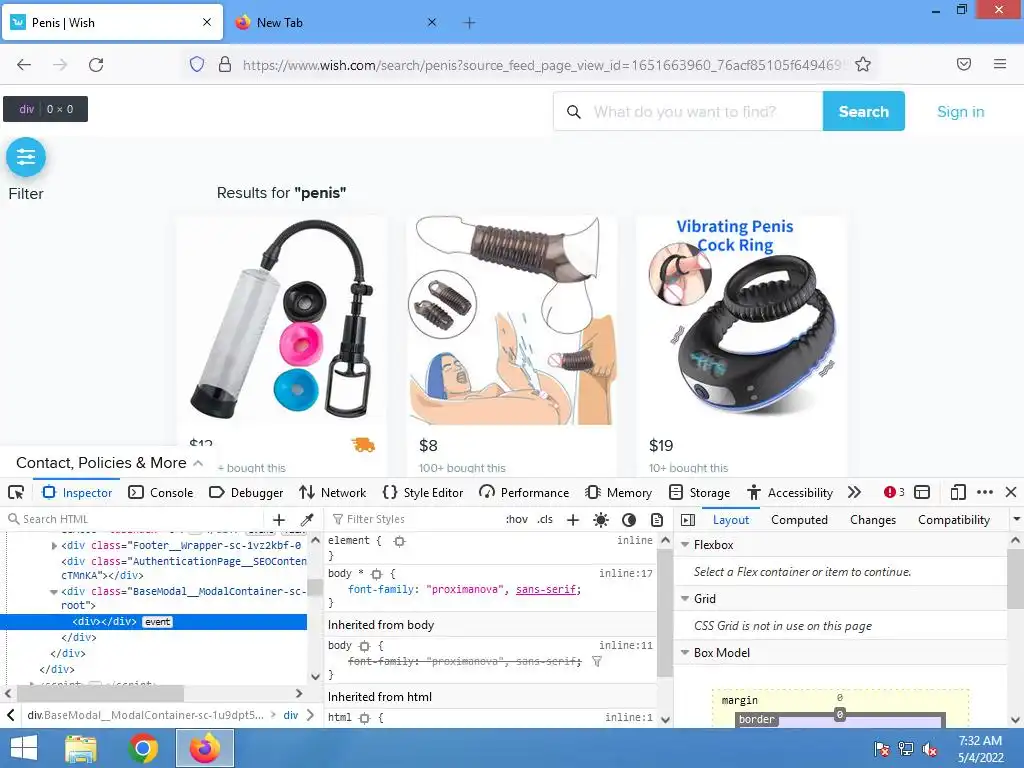Image resolution: width=1024 pixels, height=768 pixels.
Task: Show the error count badge
Action: point(894,492)
